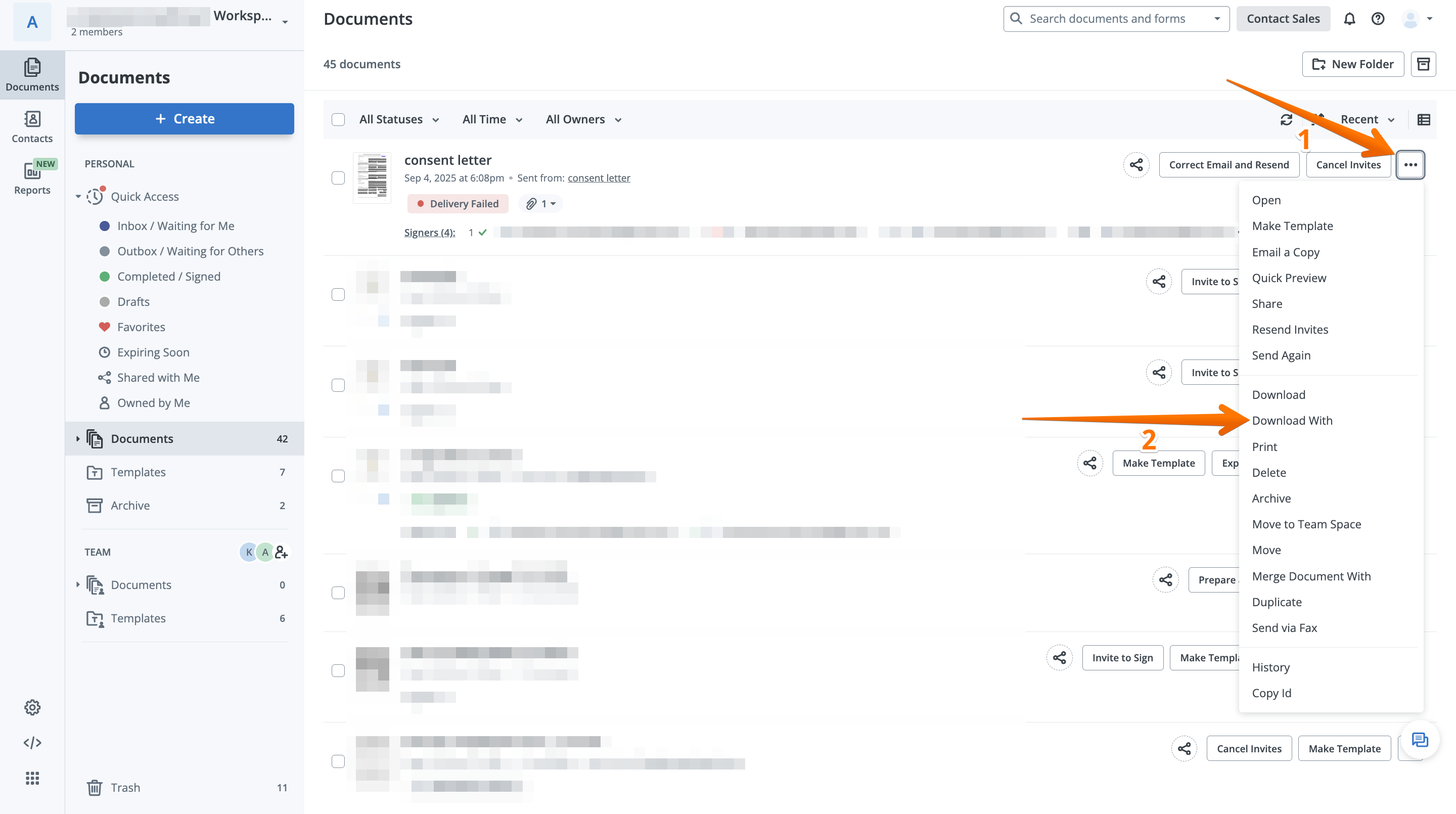Open the Archive box icon near New Folder
Viewport: 1456px width, 814px height.
click(x=1423, y=64)
